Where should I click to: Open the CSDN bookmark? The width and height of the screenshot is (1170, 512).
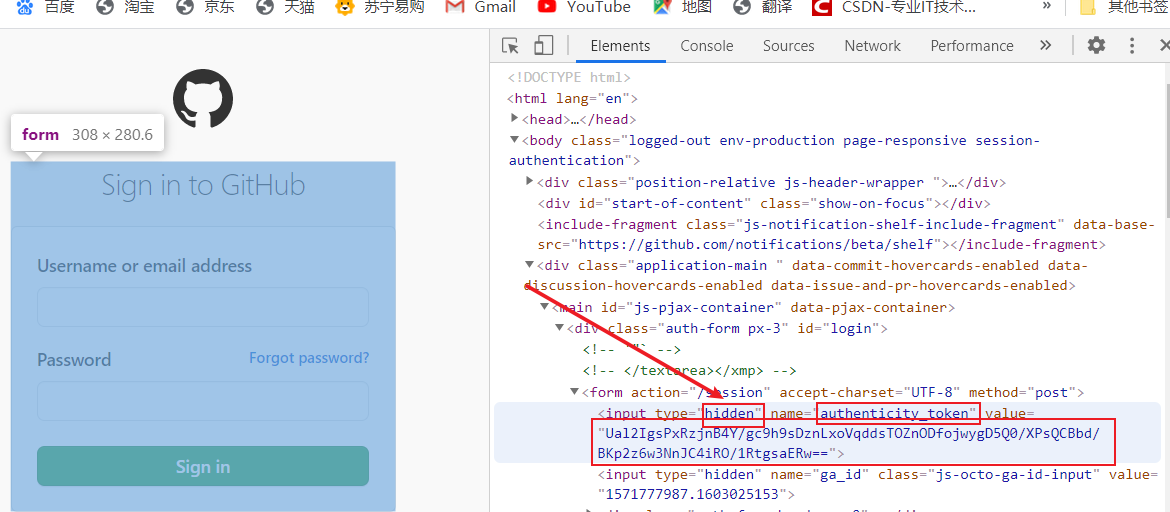pyautogui.click(x=894, y=7)
